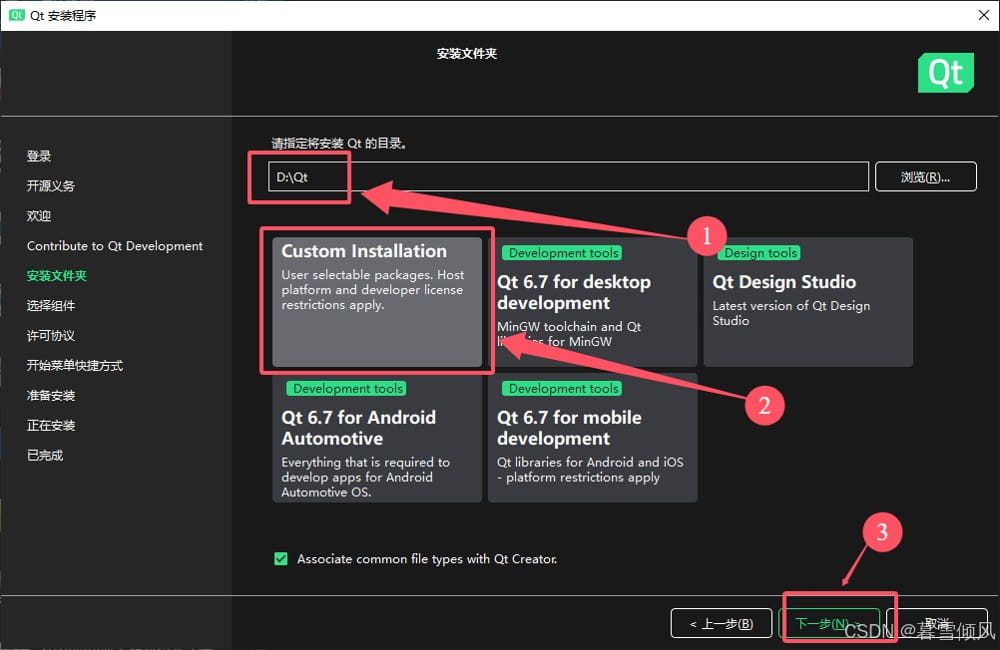Select the Custom Installation card
1000x650 pixels.
377,302
